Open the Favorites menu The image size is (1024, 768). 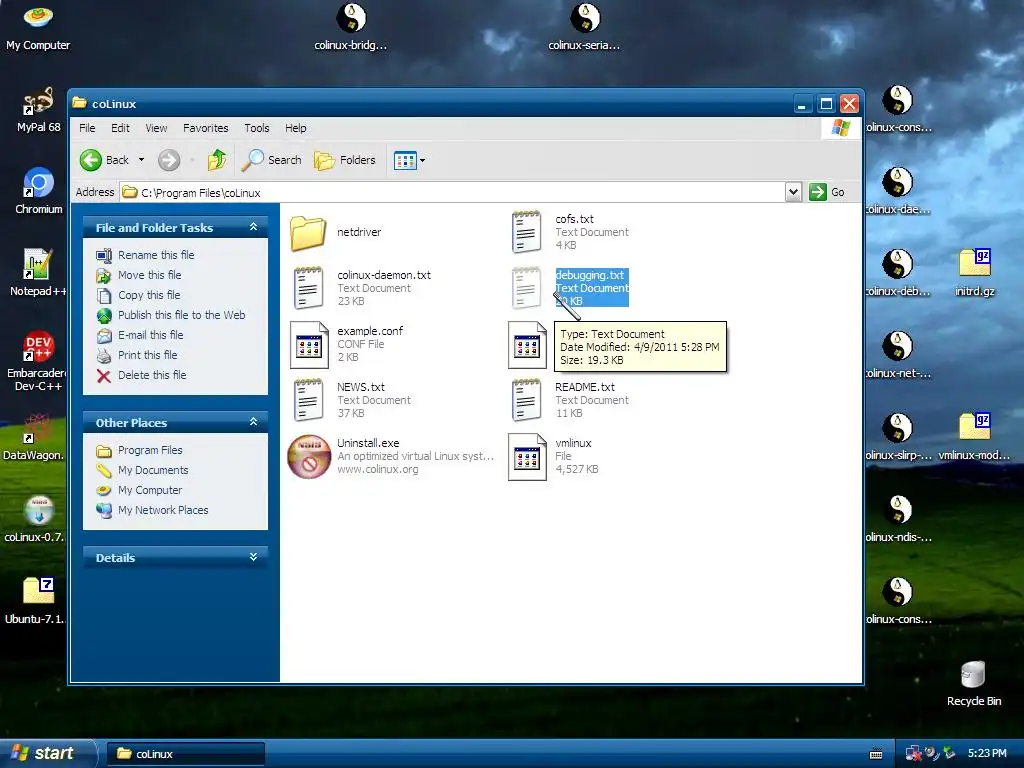(206, 128)
